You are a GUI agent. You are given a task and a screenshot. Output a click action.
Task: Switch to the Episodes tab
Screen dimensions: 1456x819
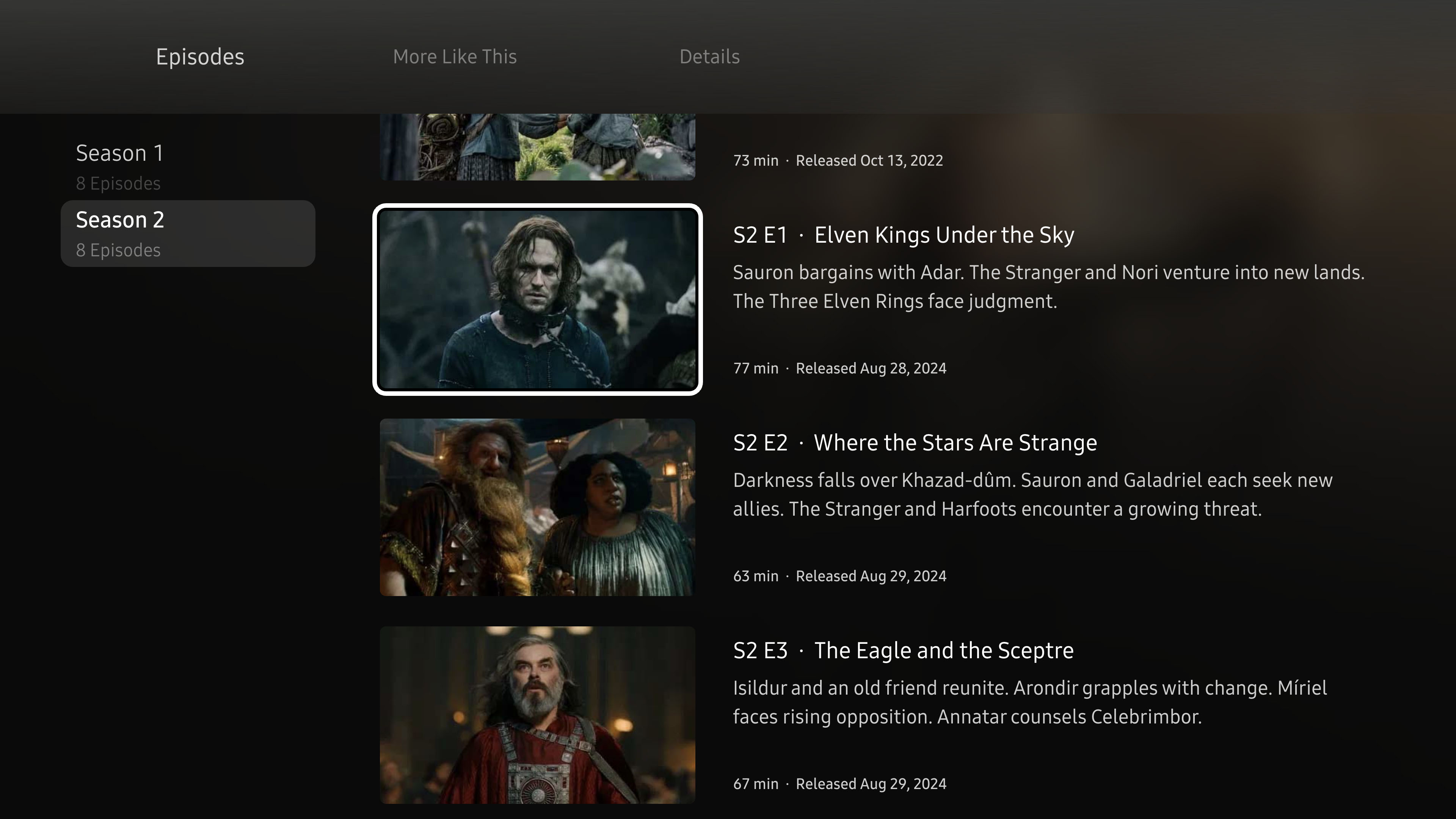200,57
